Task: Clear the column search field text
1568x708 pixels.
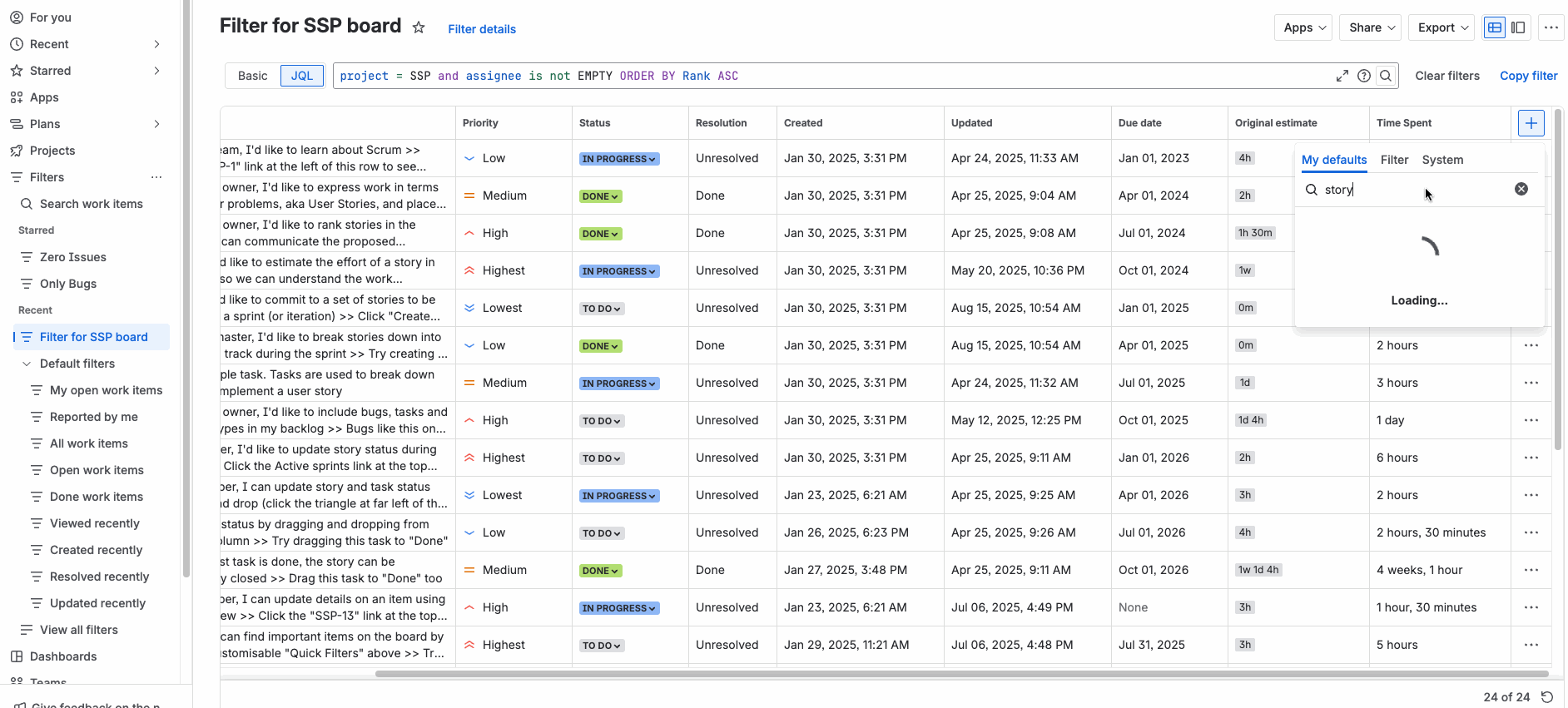Action: click(1521, 189)
